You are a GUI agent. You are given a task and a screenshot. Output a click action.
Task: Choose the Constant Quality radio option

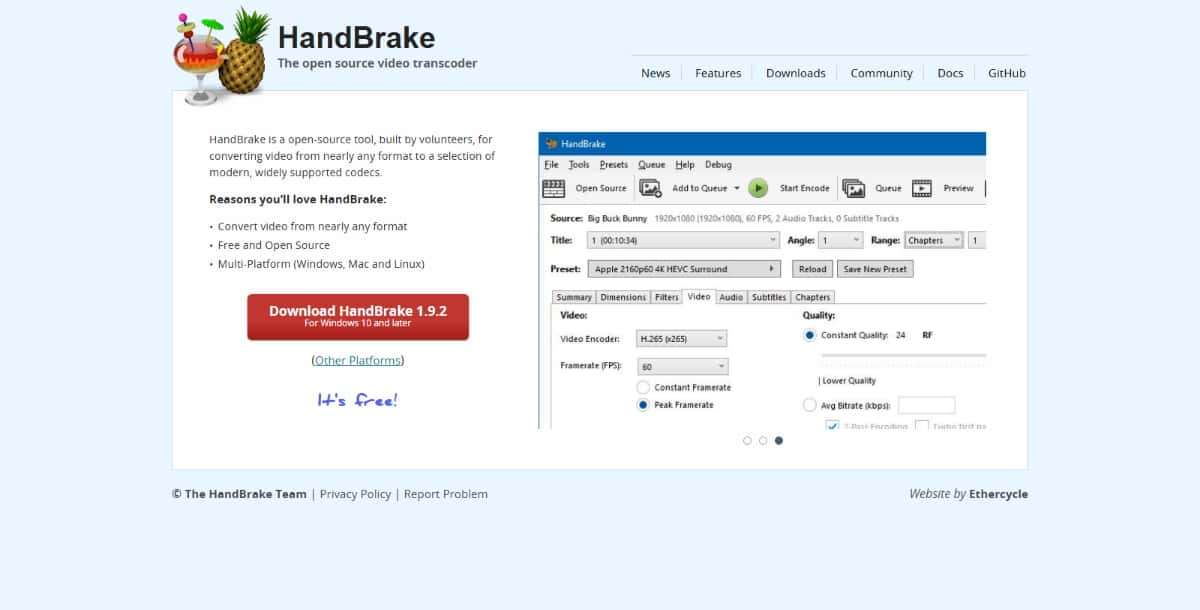(x=809, y=335)
